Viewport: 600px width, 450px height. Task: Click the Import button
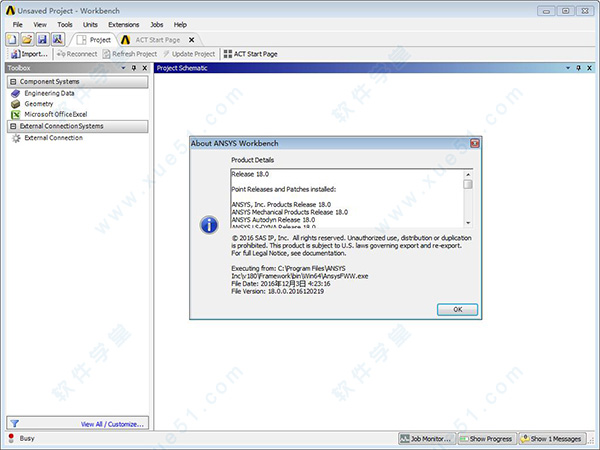[x=29, y=54]
